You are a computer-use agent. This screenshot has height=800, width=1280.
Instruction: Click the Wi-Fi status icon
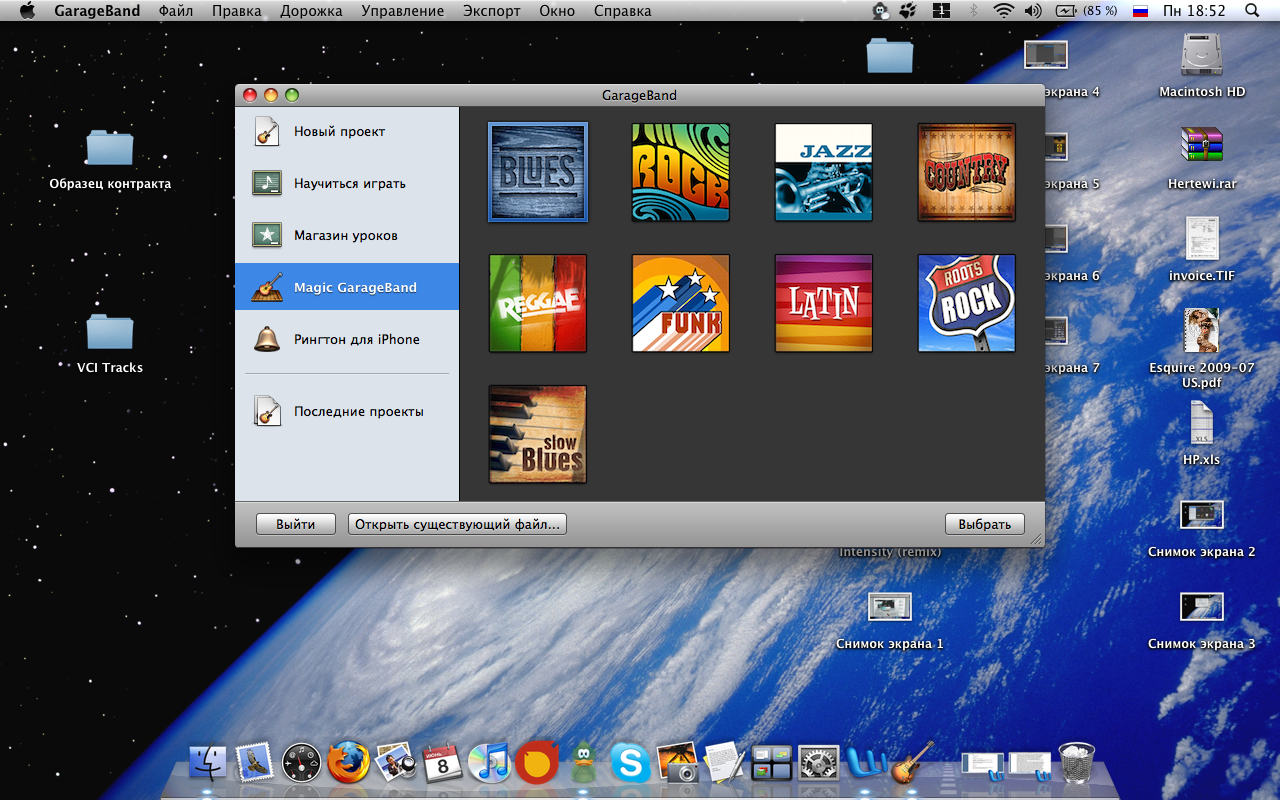coord(1004,11)
